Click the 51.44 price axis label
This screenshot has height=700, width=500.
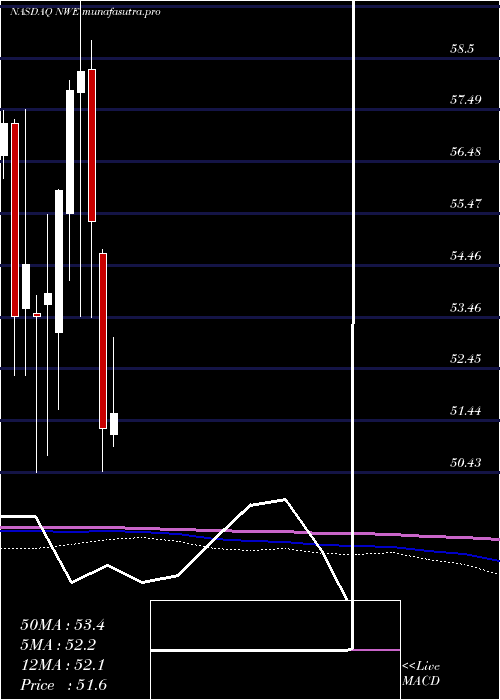[466, 411]
